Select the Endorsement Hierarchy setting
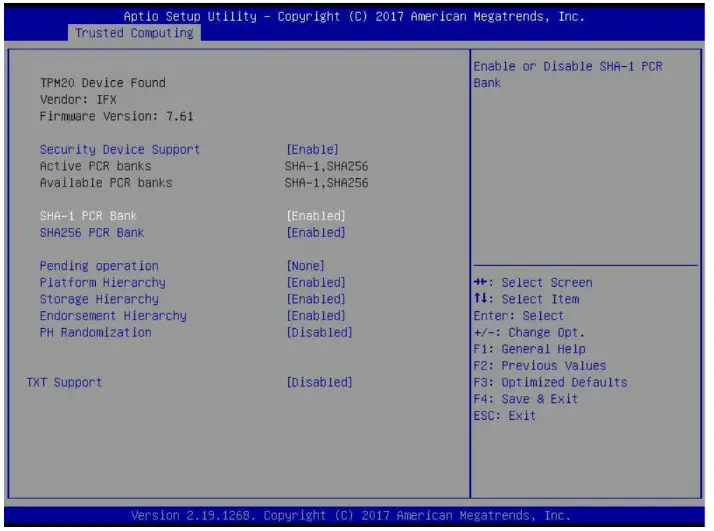714x531 pixels. point(113,316)
